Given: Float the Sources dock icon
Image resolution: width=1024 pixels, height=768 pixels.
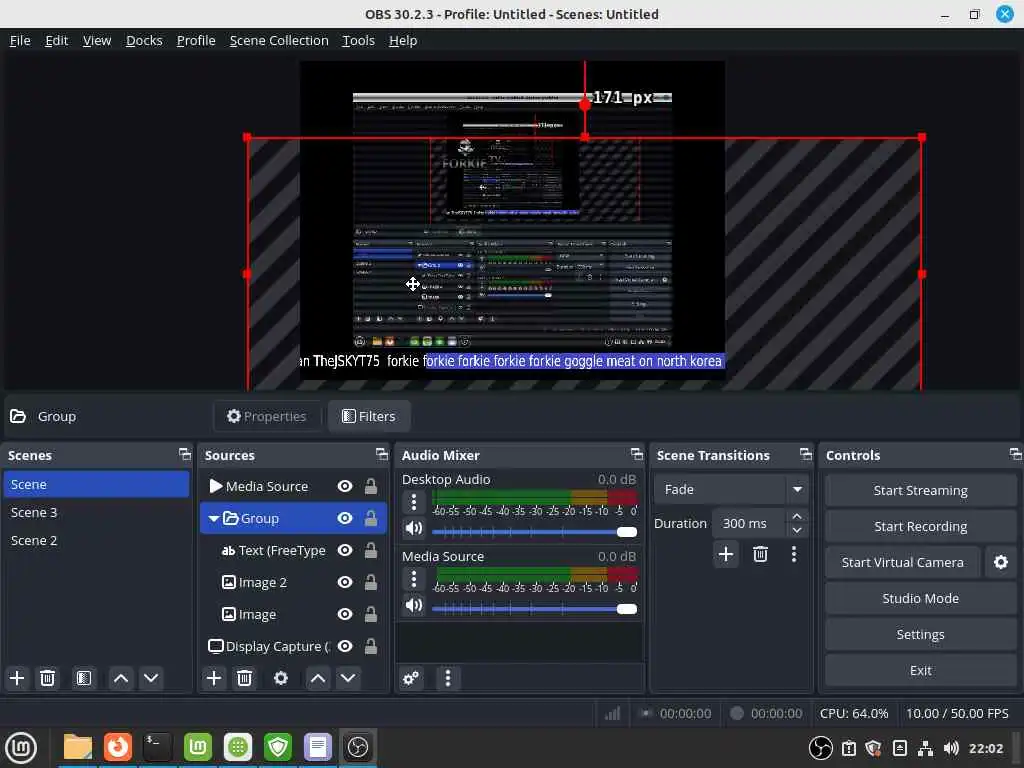Looking at the screenshot, I should pyautogui.click(x=382, y=454).
